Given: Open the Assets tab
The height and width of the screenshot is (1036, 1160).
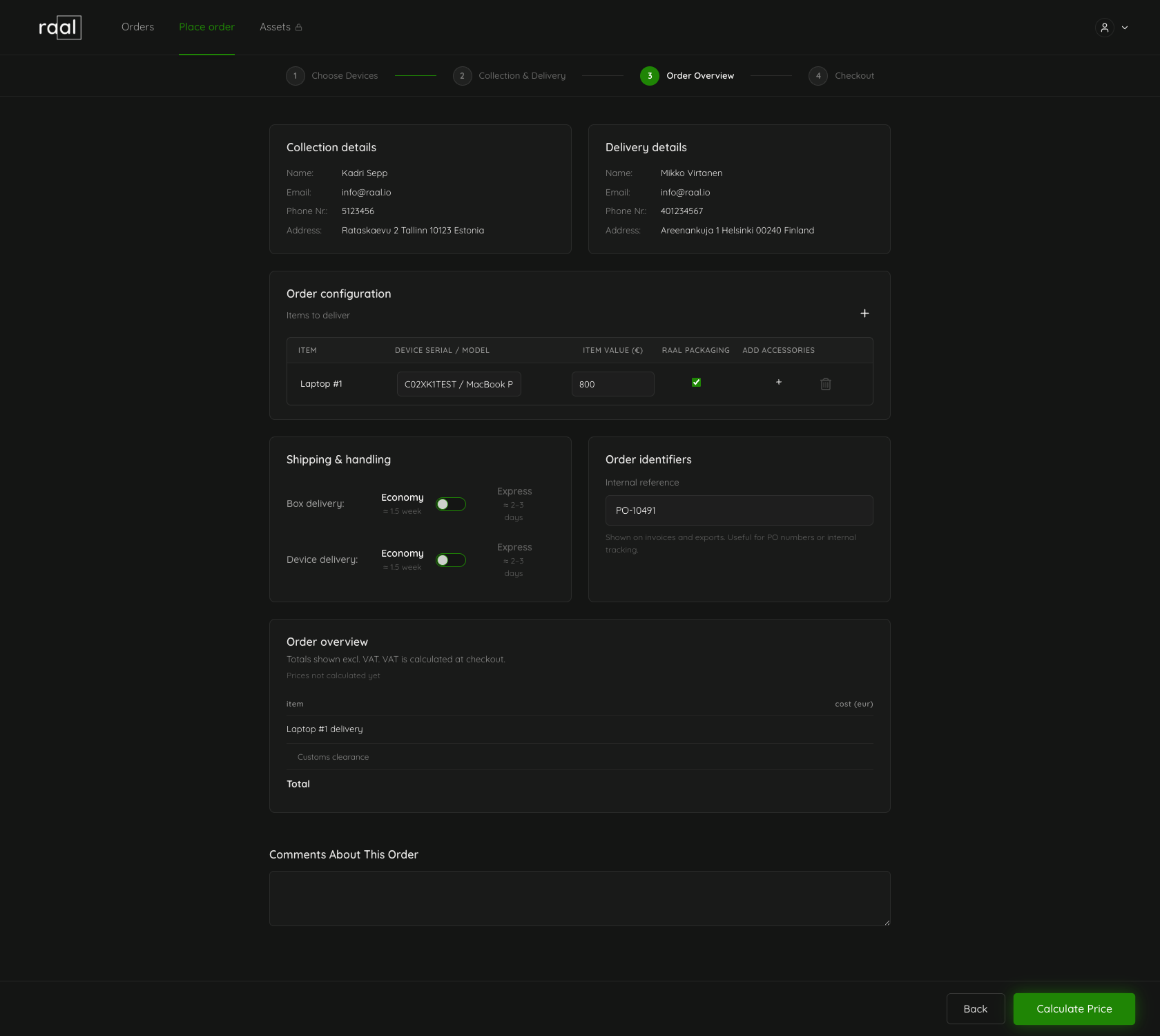Looking at the screenshot, I should [275, 27].
